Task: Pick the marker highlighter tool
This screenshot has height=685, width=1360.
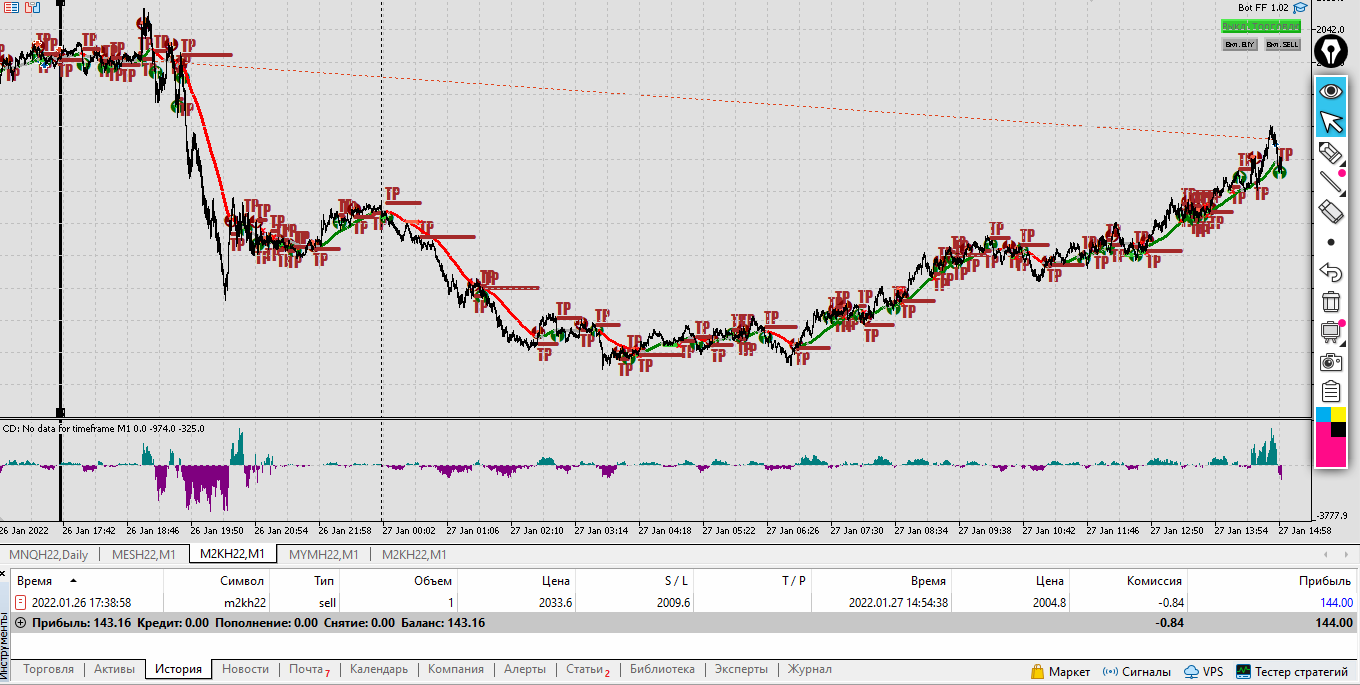Action: (1330, 153)
